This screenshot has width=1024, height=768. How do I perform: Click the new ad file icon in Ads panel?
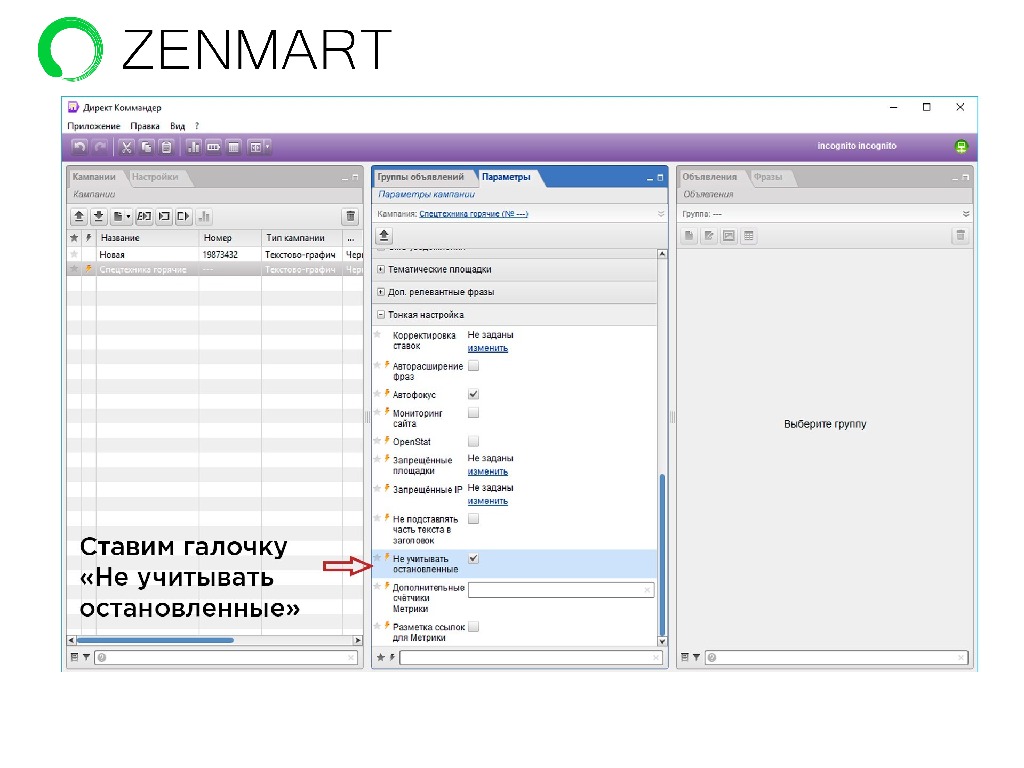click(689, 236)
